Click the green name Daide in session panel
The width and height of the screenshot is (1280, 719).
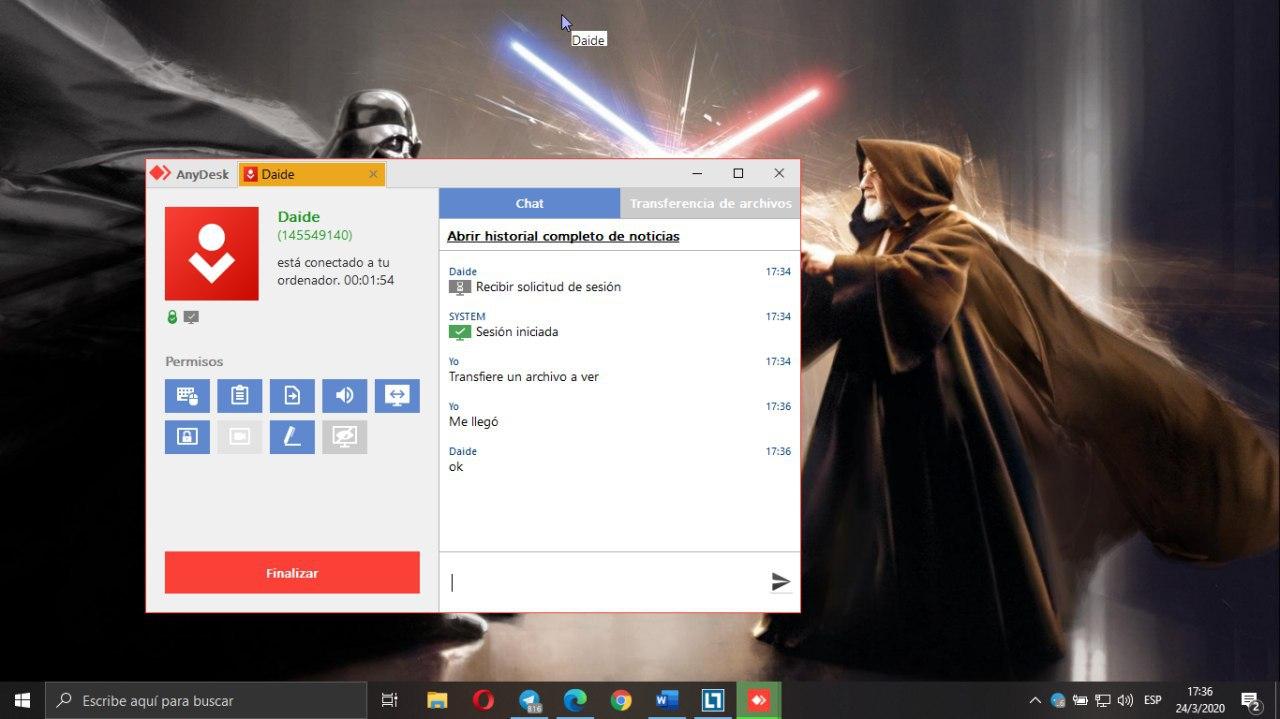(299, 217)
